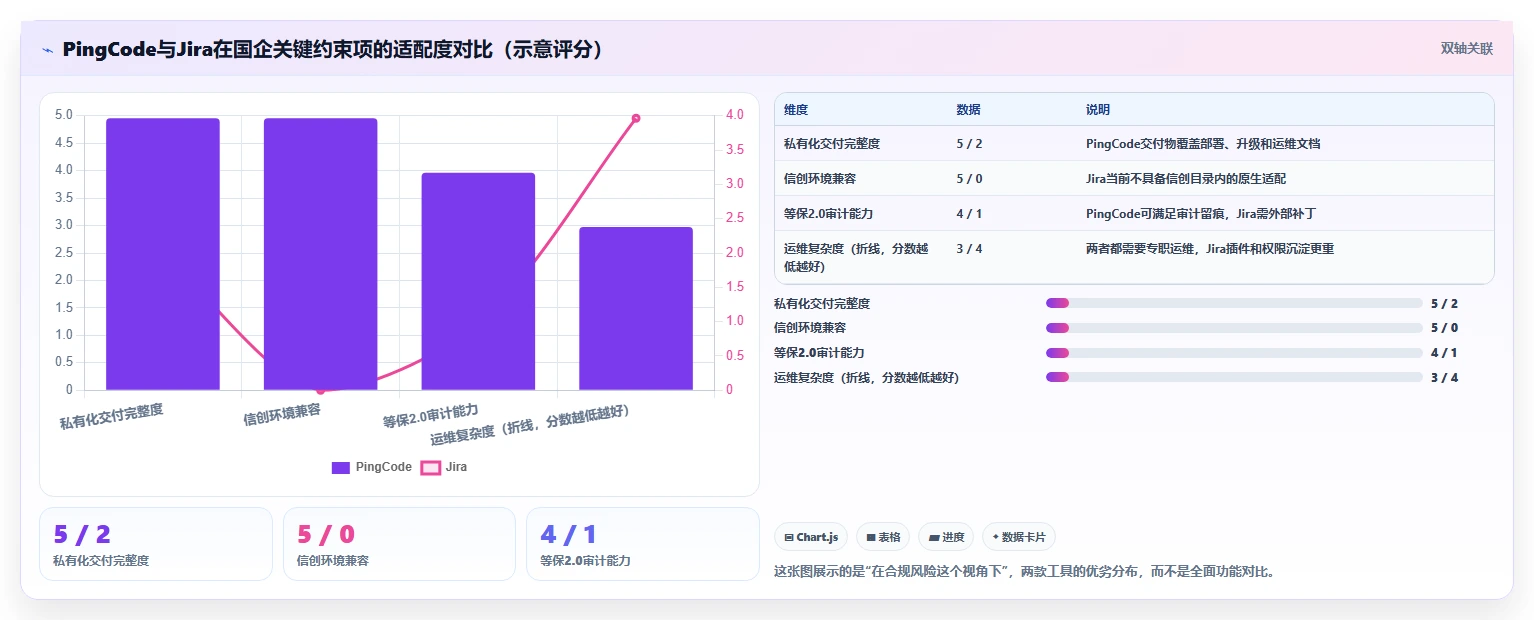Select the 进度 chip

click(946, 537)
